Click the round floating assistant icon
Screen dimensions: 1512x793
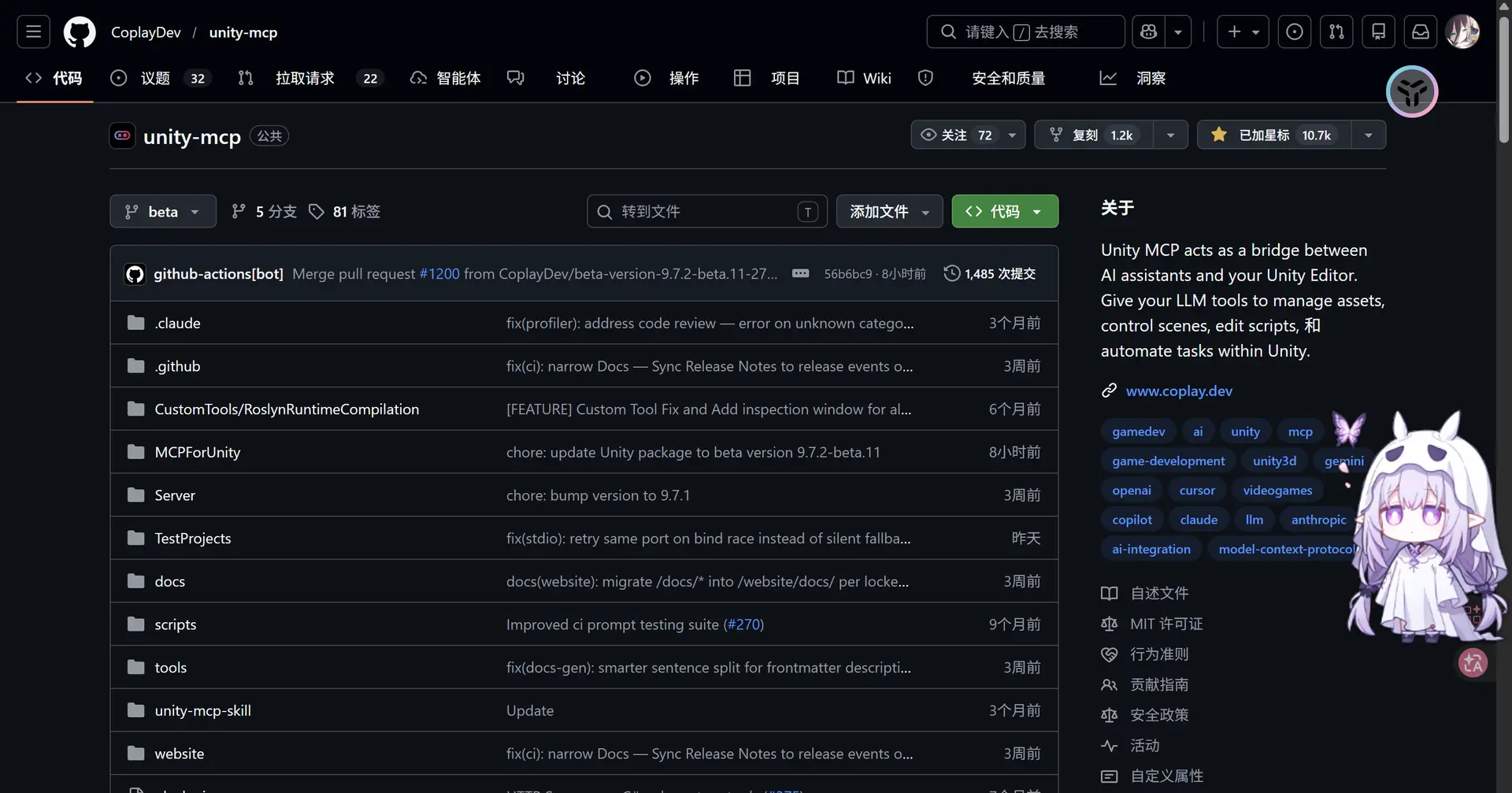pos(1412,91)
